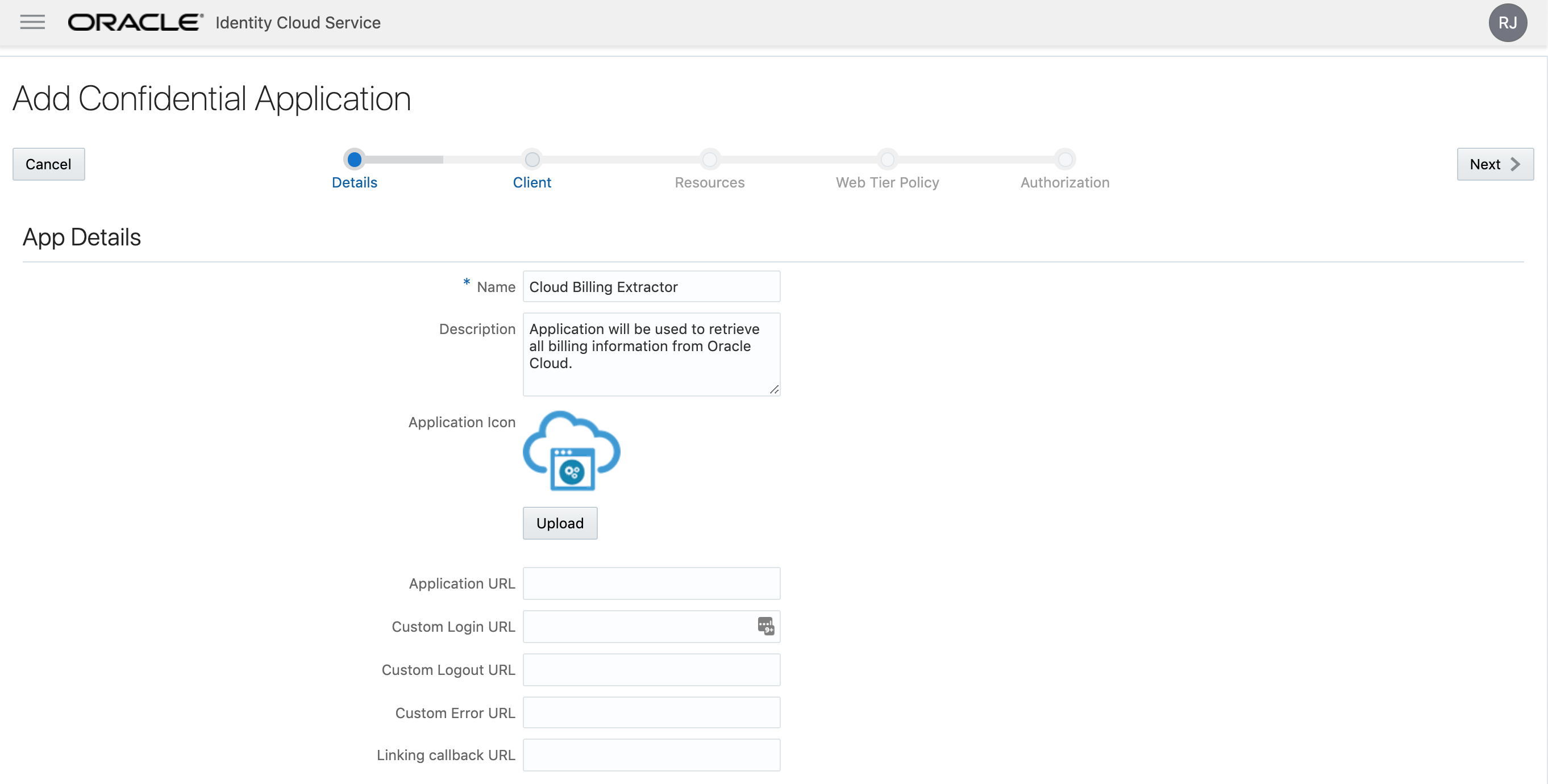Click the Authorization step circle marker
Viewport: 1548px width, 784px height.
pos(1065,159)
